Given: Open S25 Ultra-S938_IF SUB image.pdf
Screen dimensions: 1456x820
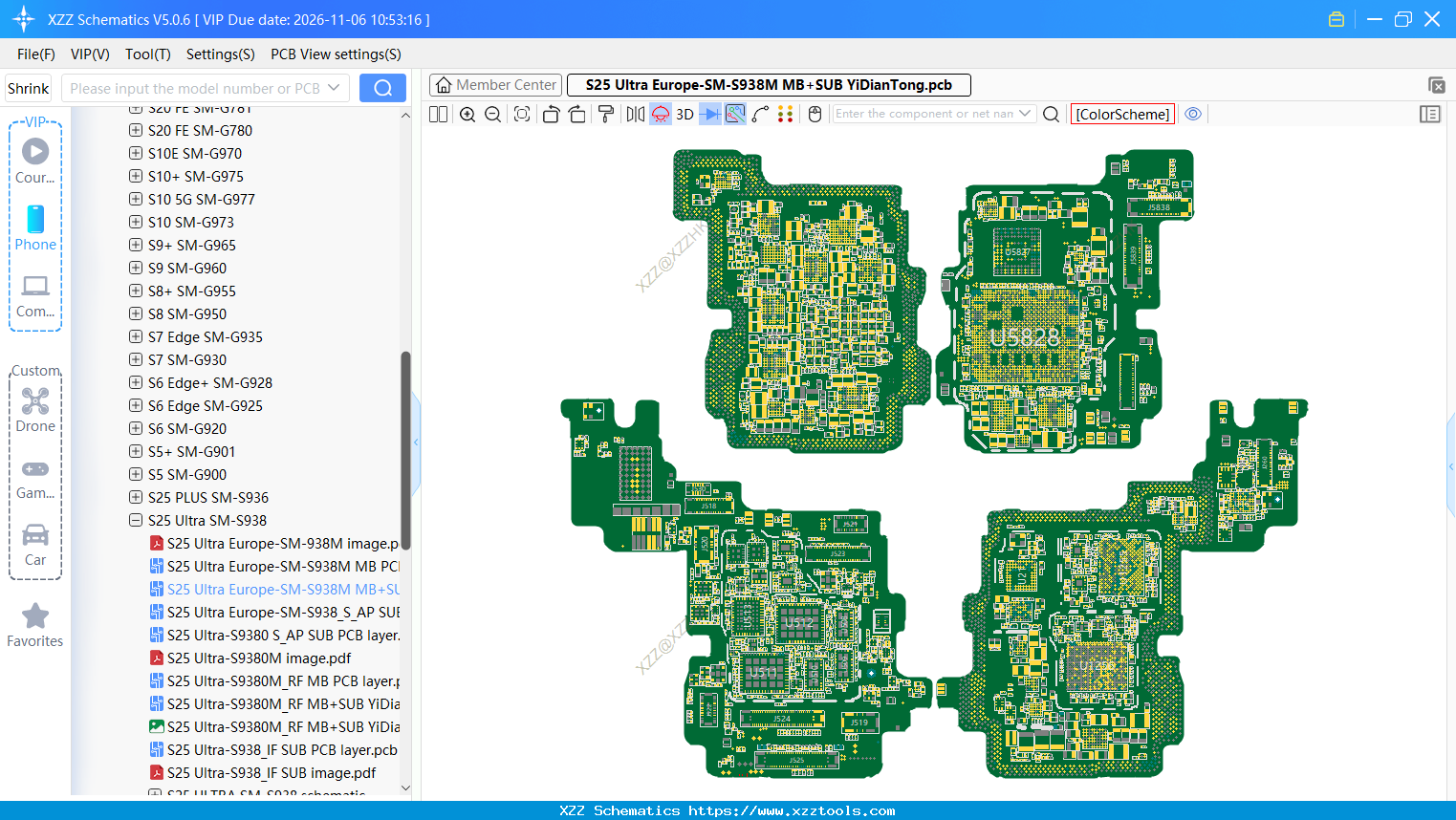Looking at the screenshot, I should point(263,772).
